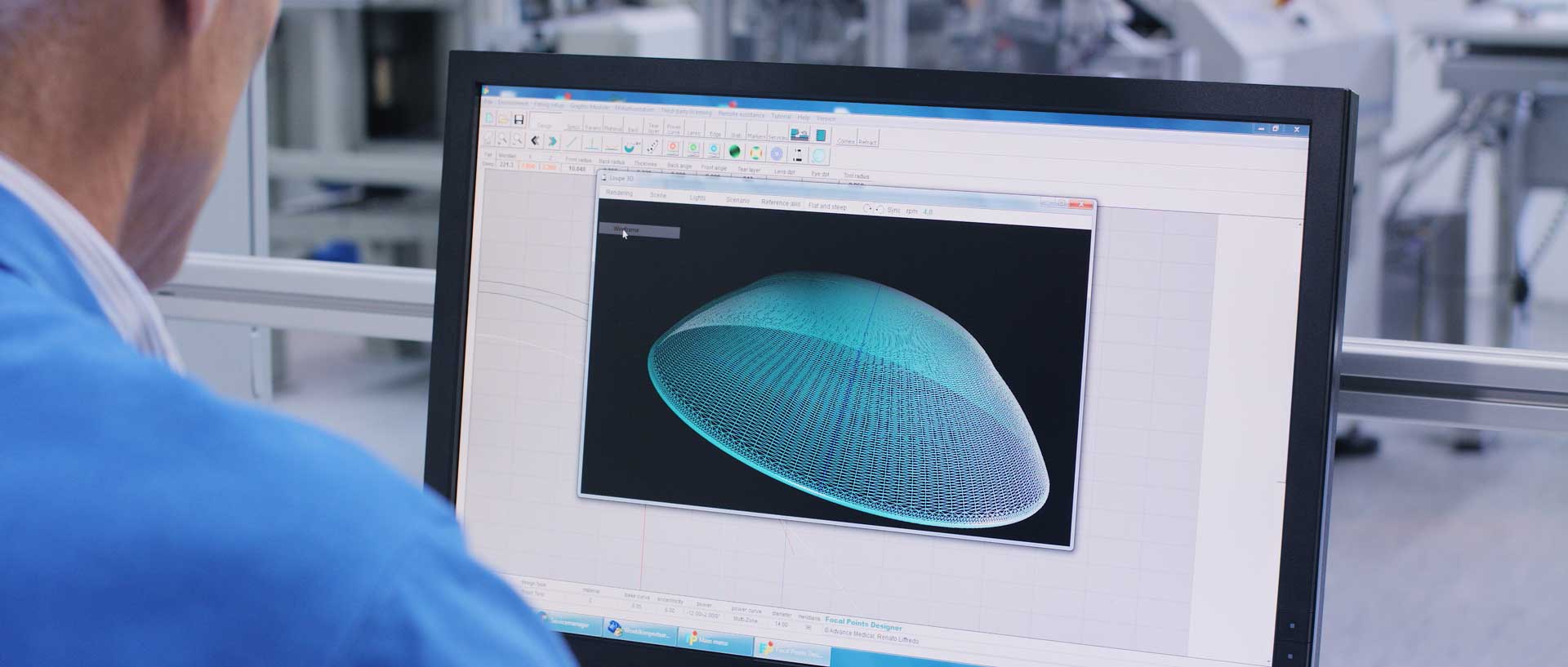Click the Sync button in Loupe 3D

(893, 211)
